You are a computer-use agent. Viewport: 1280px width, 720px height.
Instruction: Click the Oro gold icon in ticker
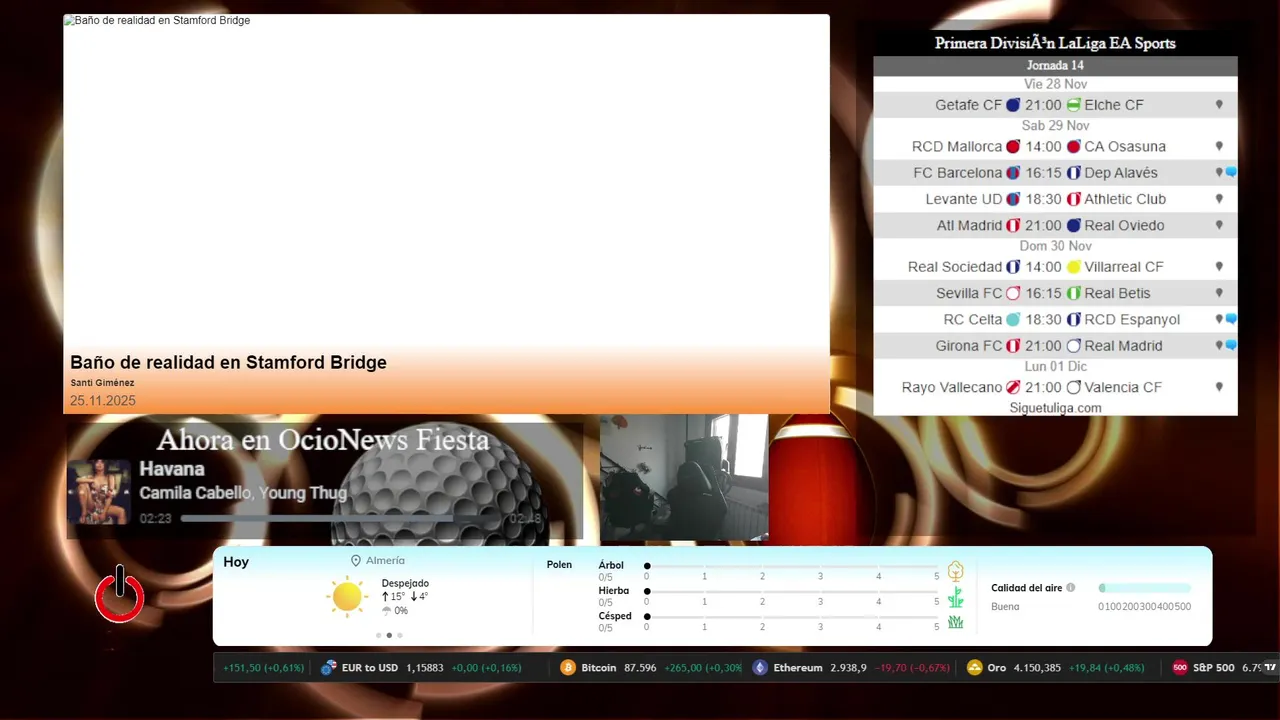coord(975,668)
